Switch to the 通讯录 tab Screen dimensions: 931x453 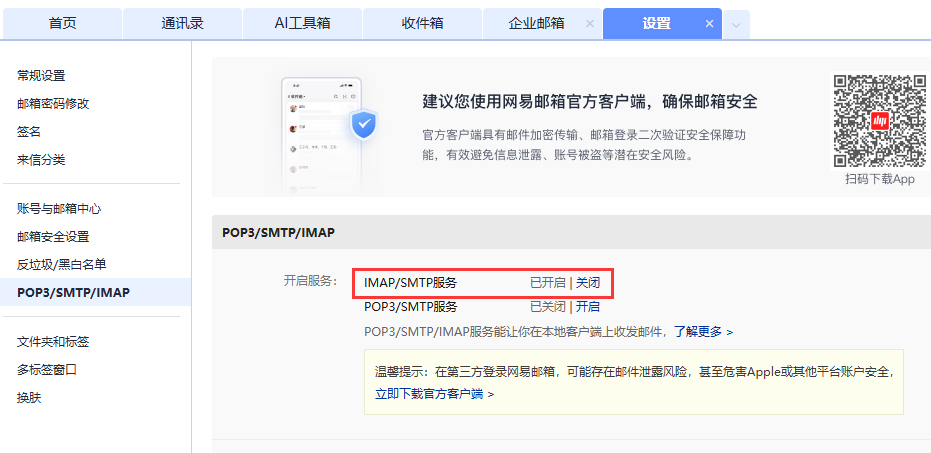coord(182,24)
